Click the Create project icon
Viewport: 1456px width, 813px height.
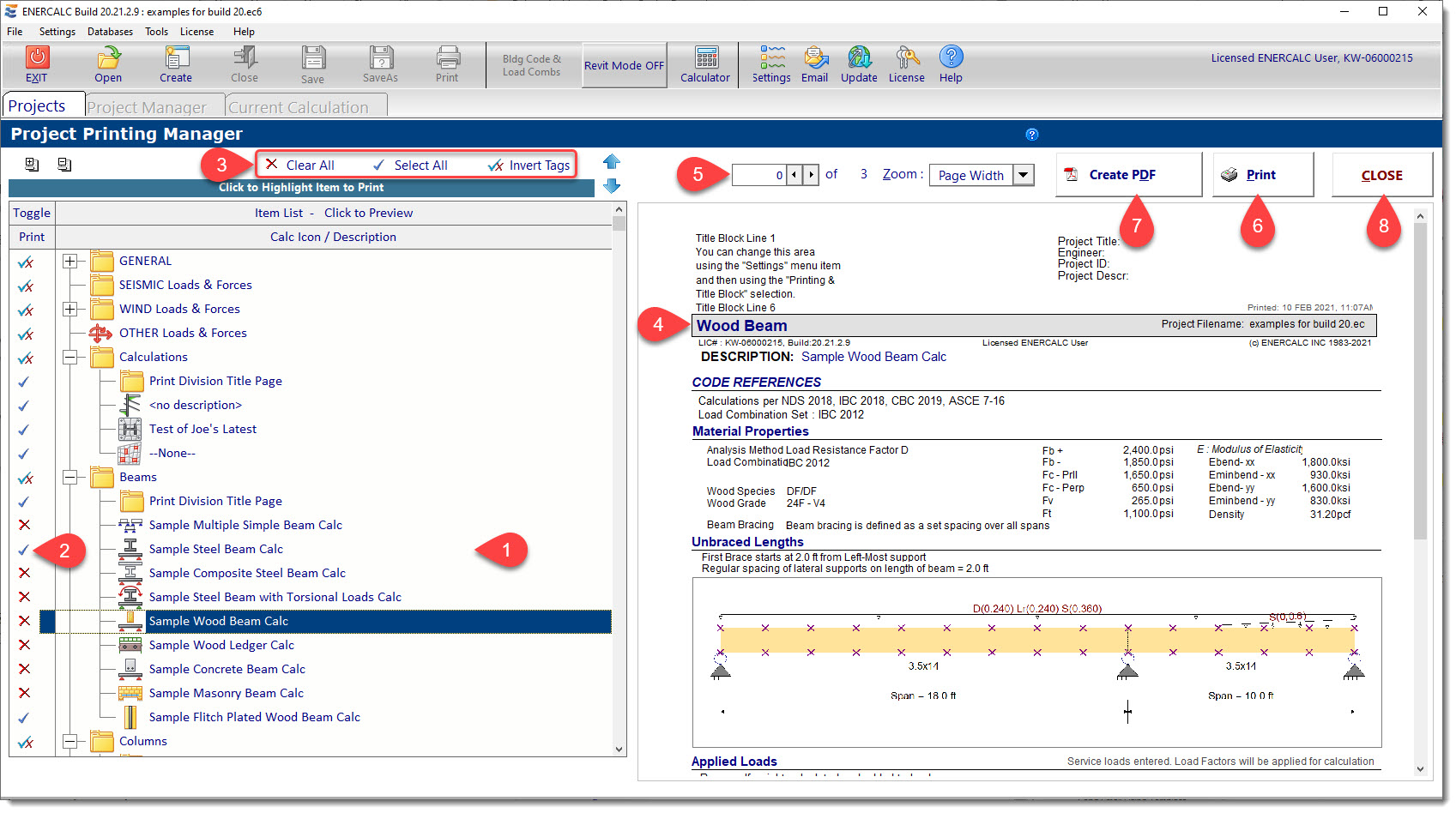177,57
